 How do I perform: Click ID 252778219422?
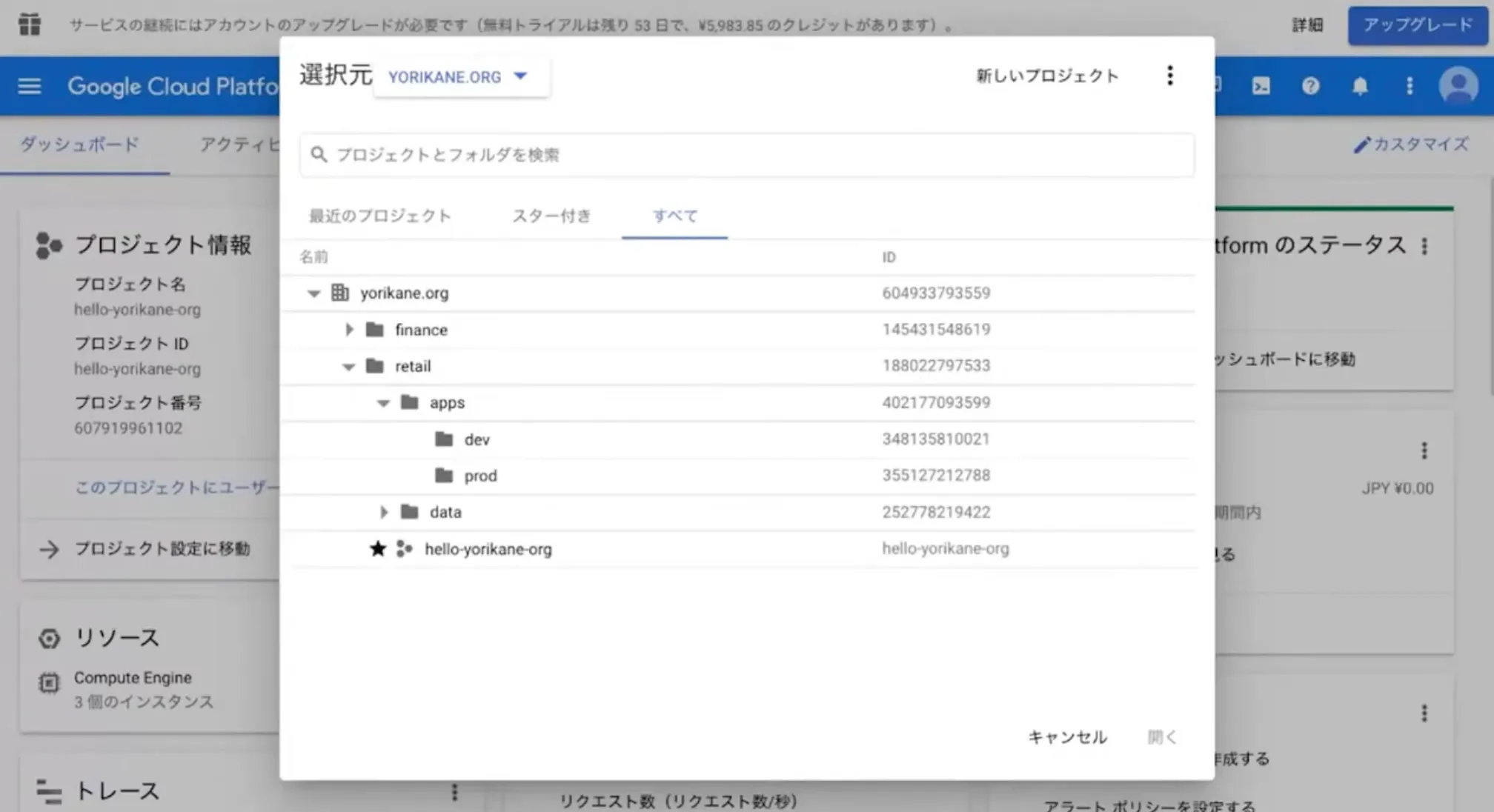coord(936,512)
